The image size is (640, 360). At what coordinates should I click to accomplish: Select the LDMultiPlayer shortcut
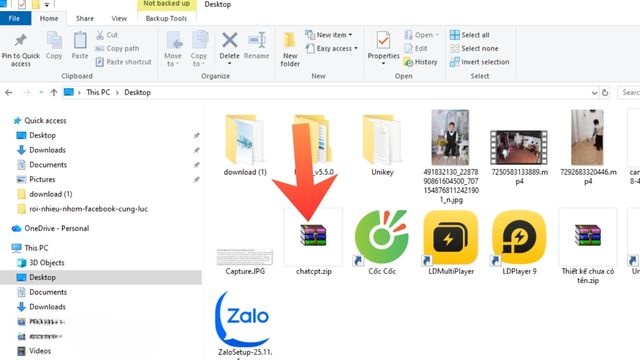click(451, 242)
